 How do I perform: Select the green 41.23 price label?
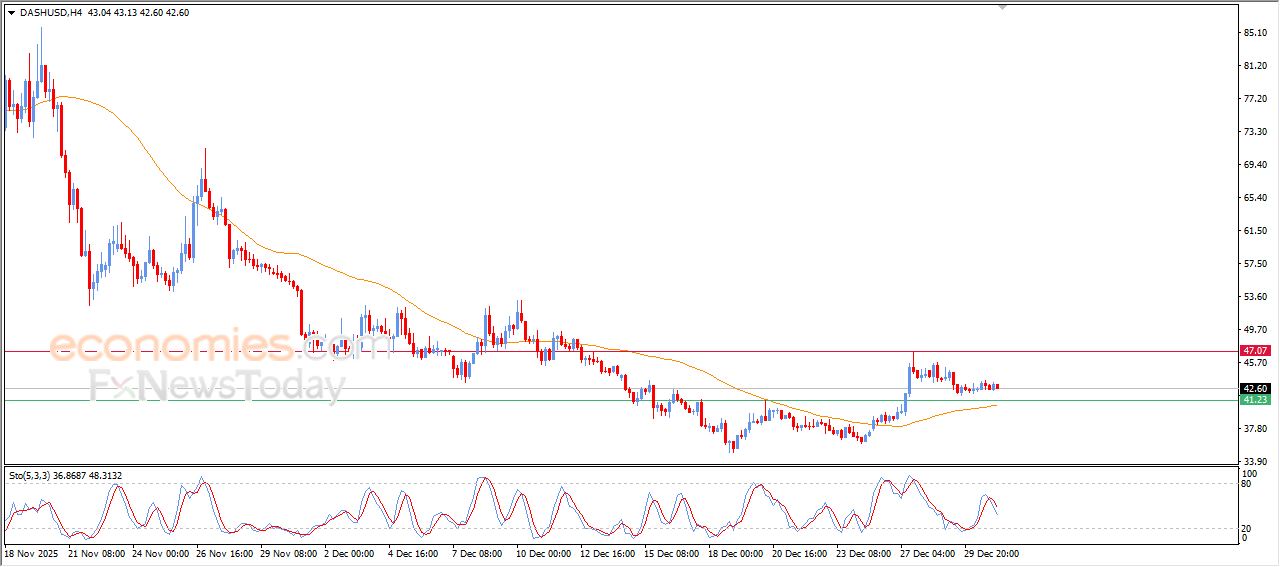pyautogui.click(x=1255, y=400)
